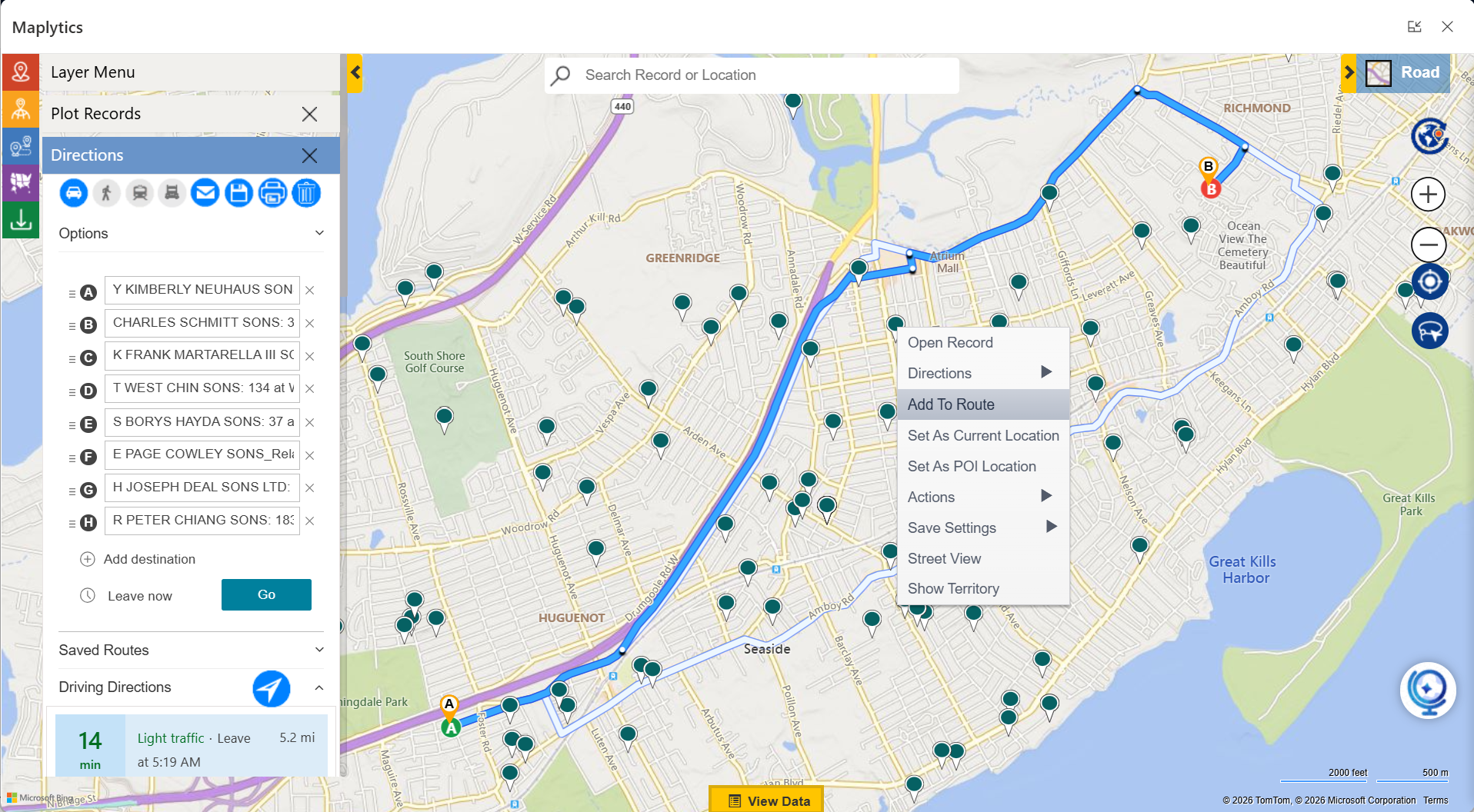This screenshot has width=1474, height=812.
Task: Open the Plot Records sidebar icon
Action: (21, 72)
